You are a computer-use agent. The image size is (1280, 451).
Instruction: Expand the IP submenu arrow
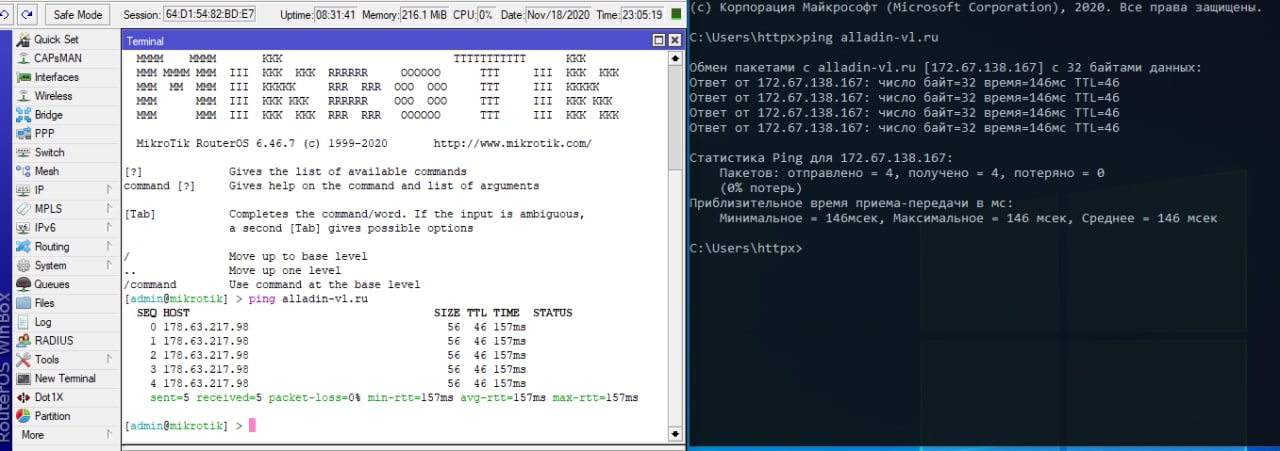pos(108,190)
